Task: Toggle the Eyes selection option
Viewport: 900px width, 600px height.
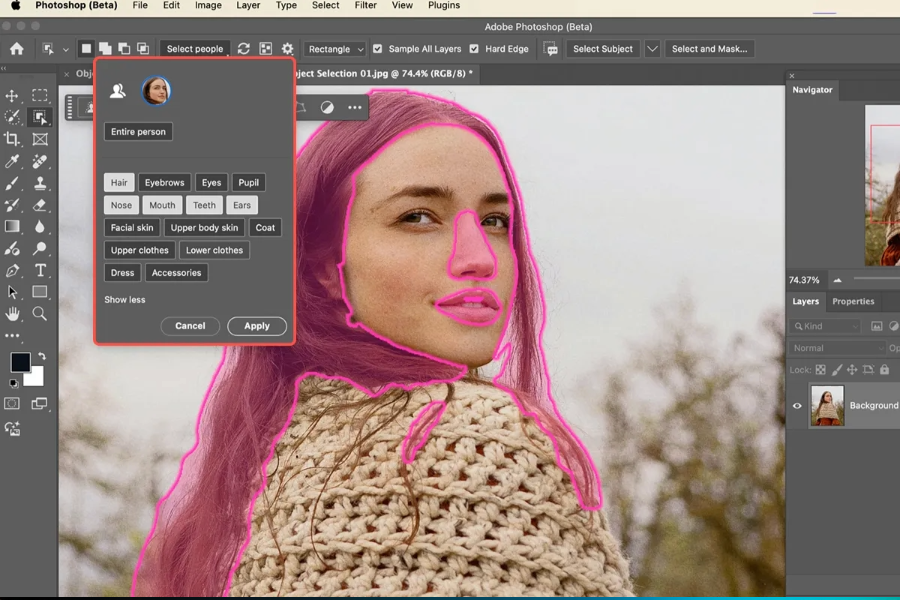Action: tap(211, 183)
